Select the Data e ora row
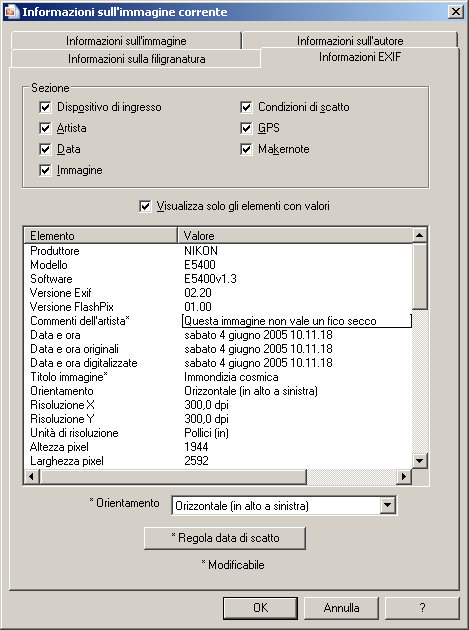The height and width of the screenshot is (630, 469). click(x=218, y=335)
